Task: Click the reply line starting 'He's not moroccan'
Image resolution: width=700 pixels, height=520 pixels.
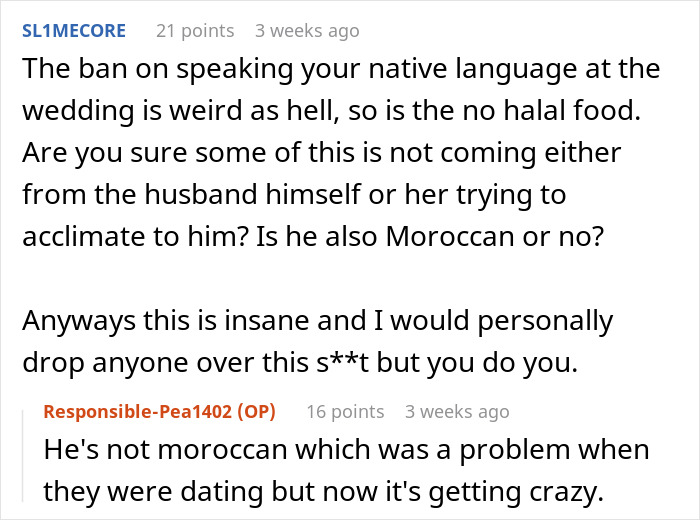Action: coord(346,449)
